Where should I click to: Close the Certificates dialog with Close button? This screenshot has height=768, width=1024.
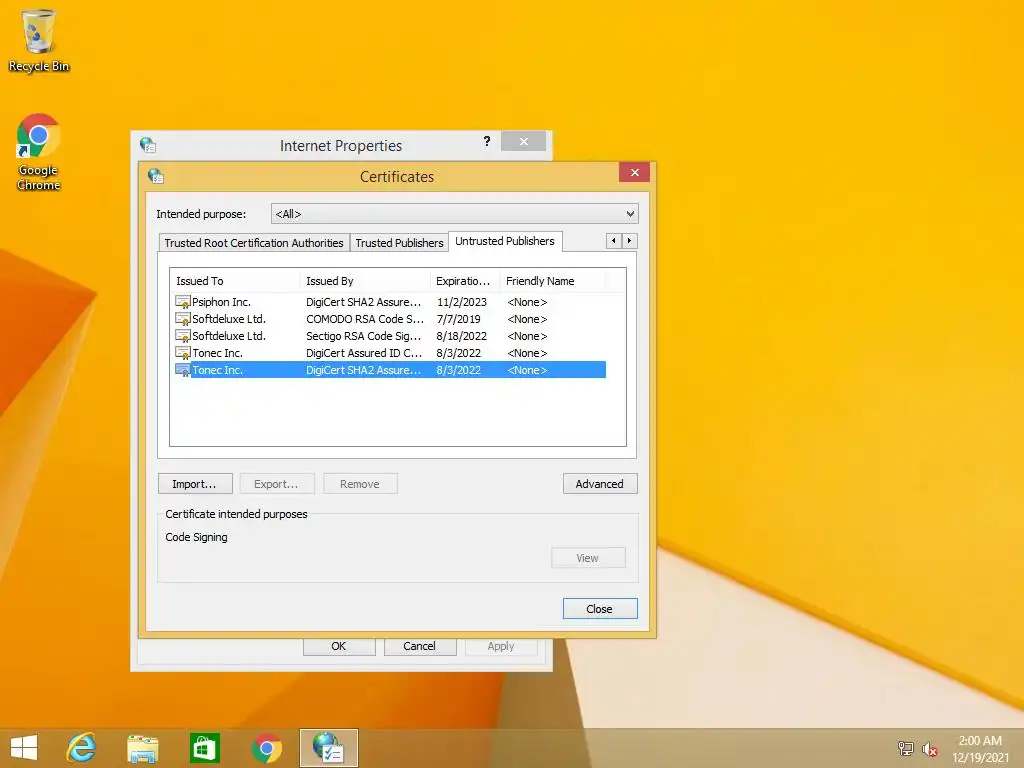point(600,609)
